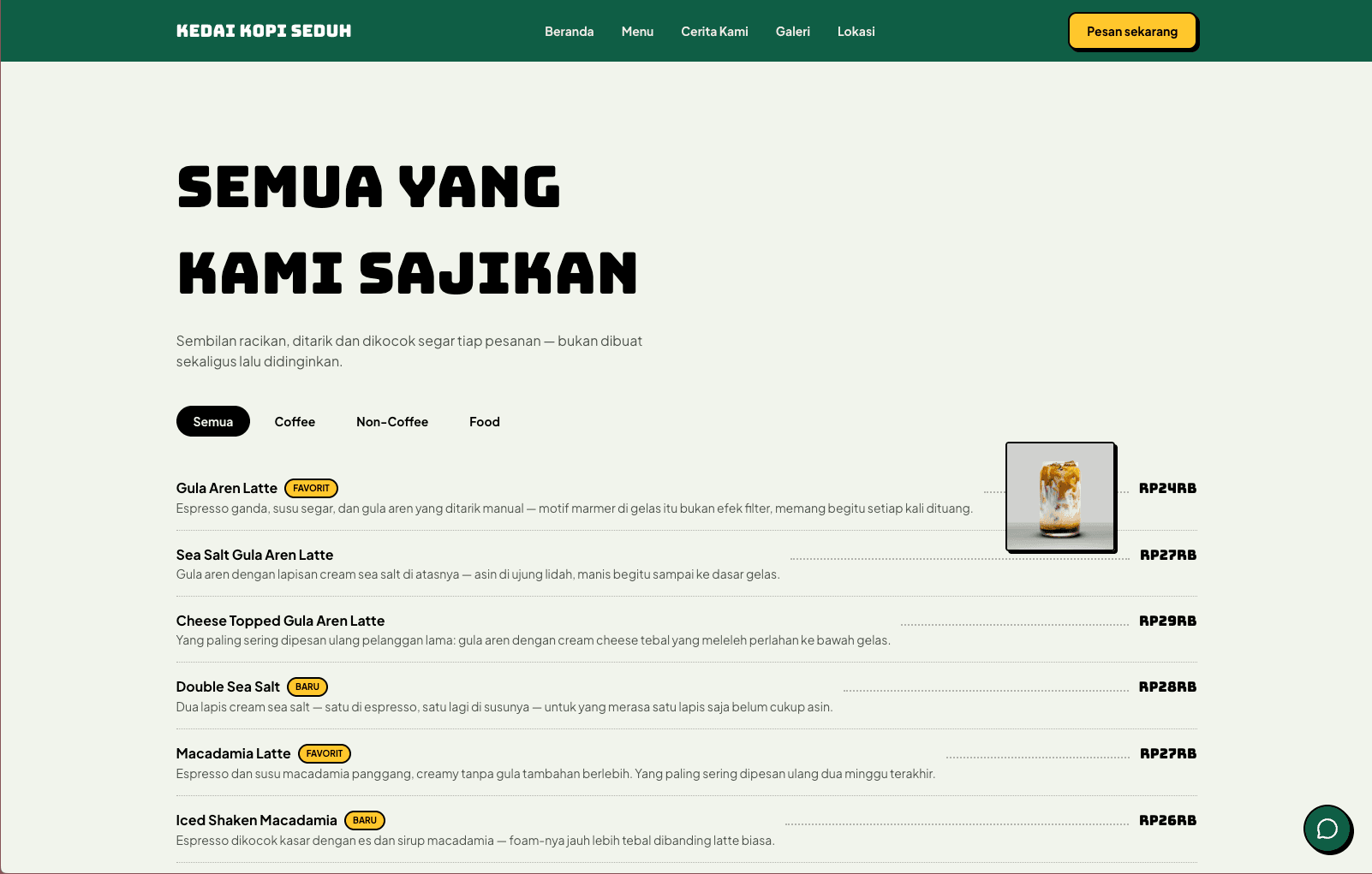Filter menu by Food

485,421
